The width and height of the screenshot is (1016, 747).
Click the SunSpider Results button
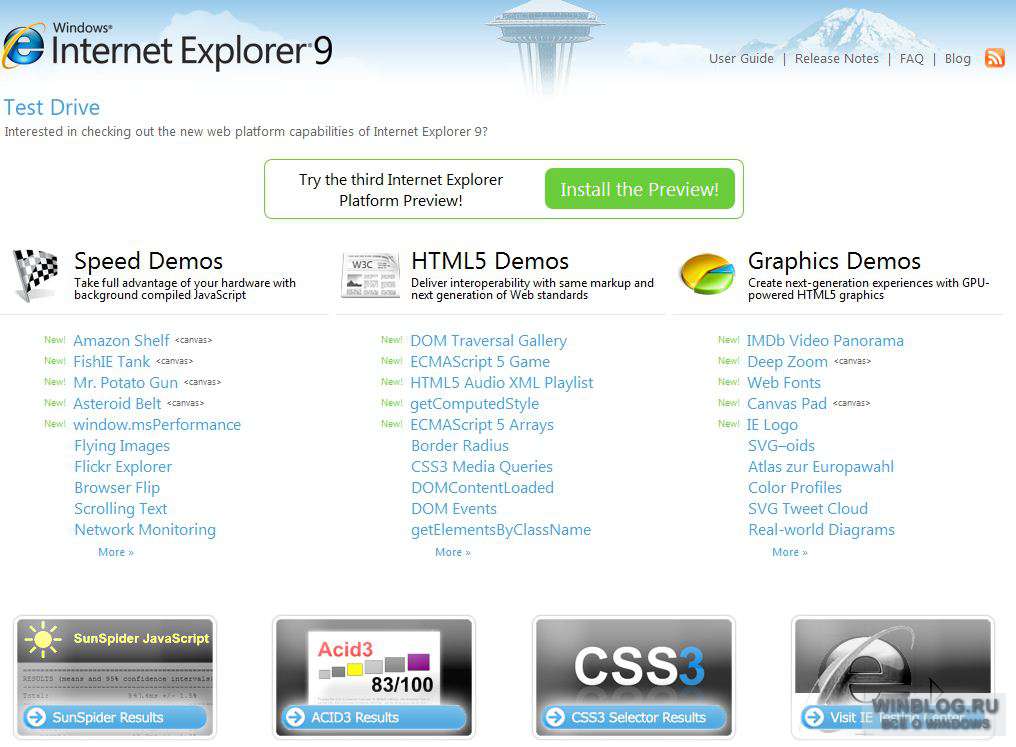click(x=115, y=717)
